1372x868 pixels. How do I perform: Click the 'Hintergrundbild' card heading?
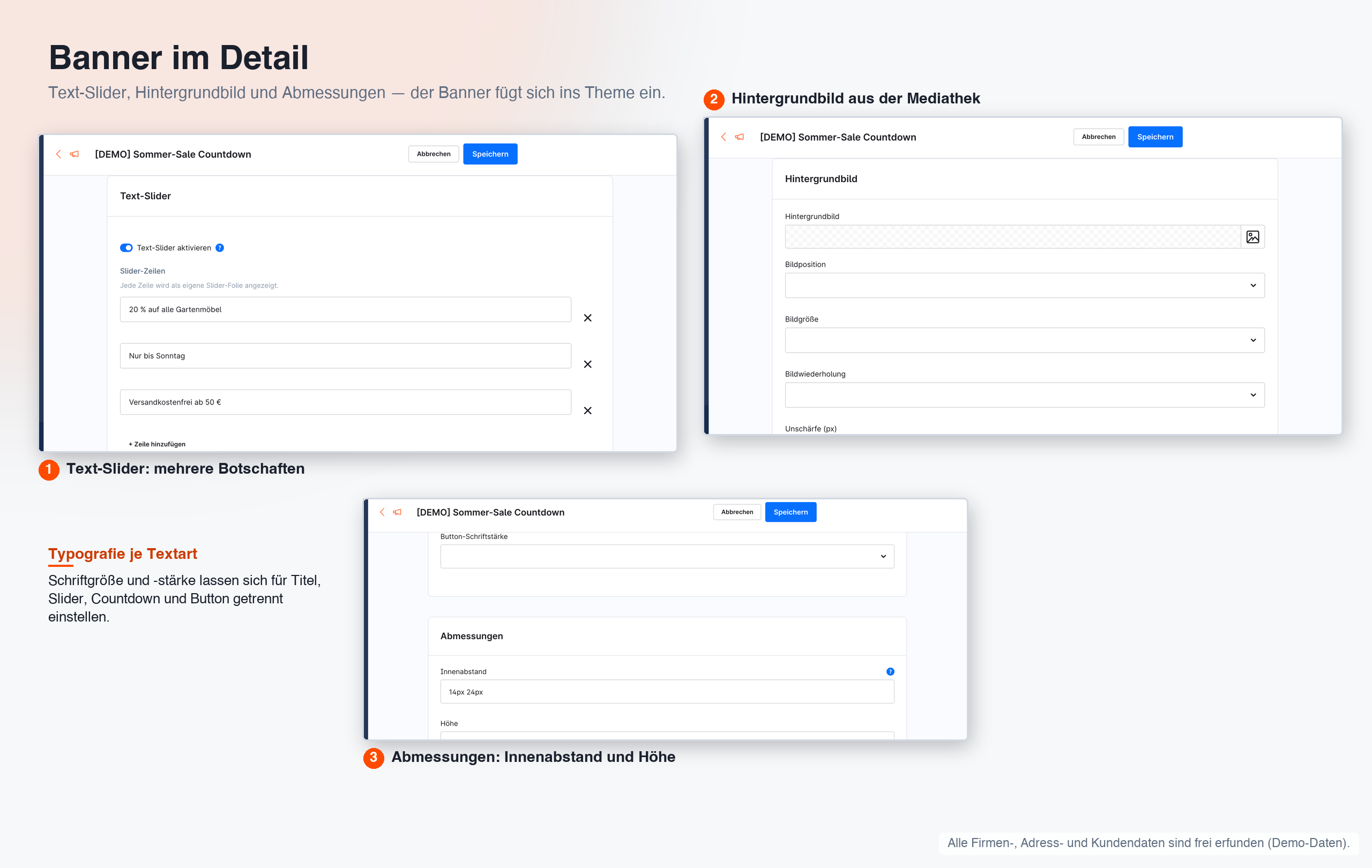(821, 179)
